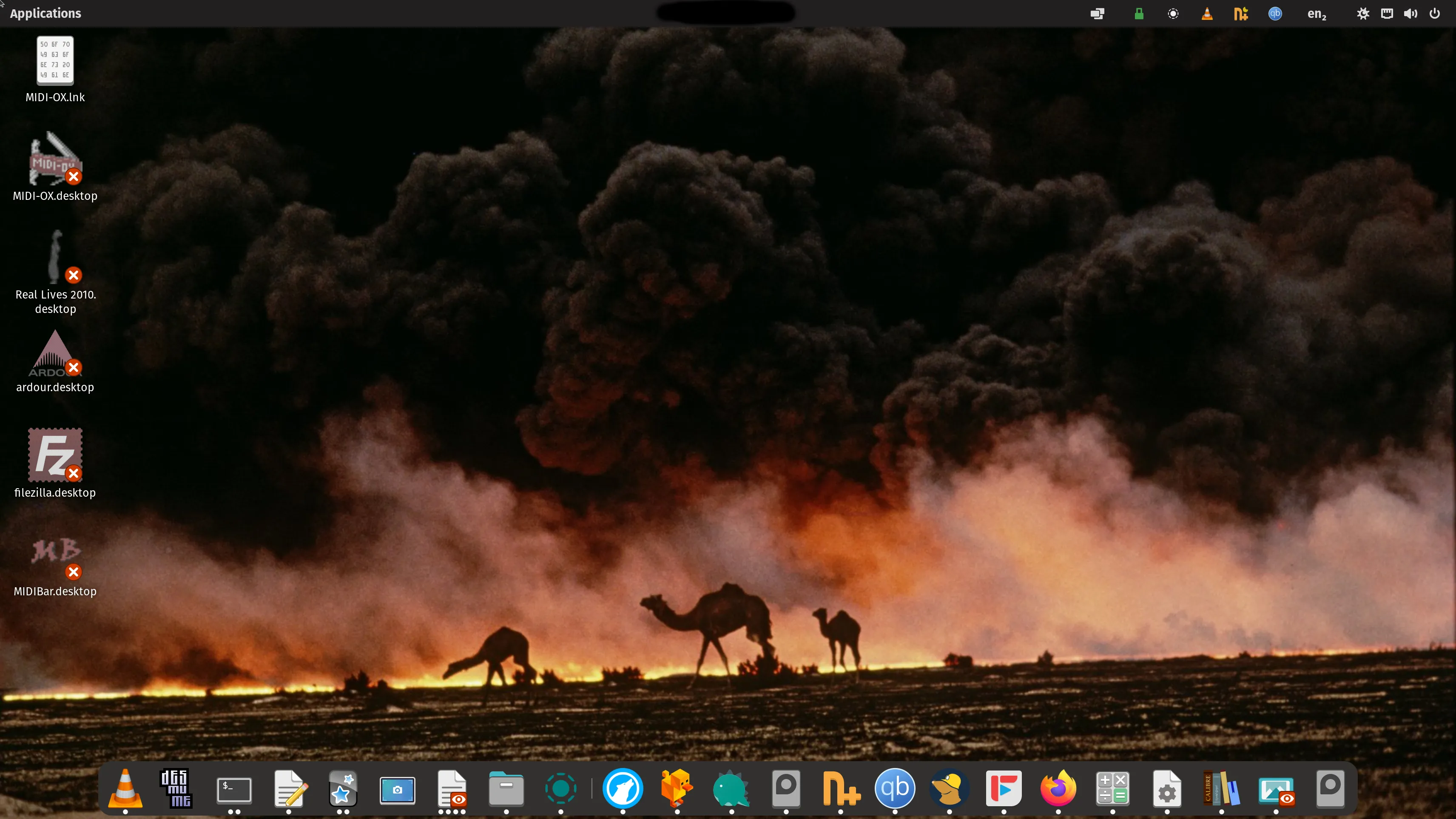Open Calibre library from the dock
This screenshot has height=819, width=1456.
click(x=1221, y=788)
